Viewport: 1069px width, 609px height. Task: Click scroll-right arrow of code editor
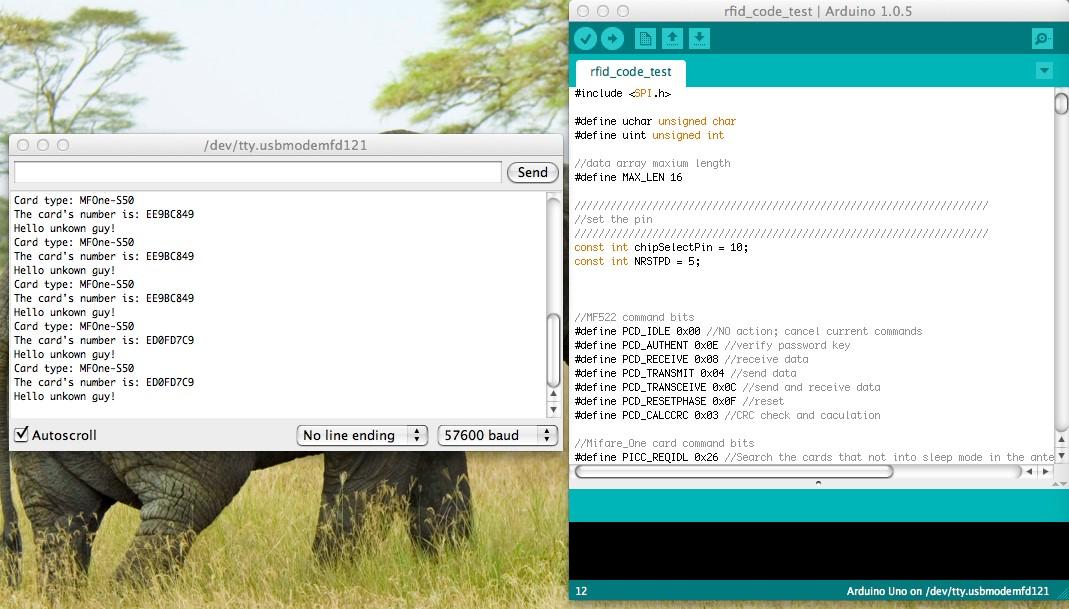[1046, 471]
